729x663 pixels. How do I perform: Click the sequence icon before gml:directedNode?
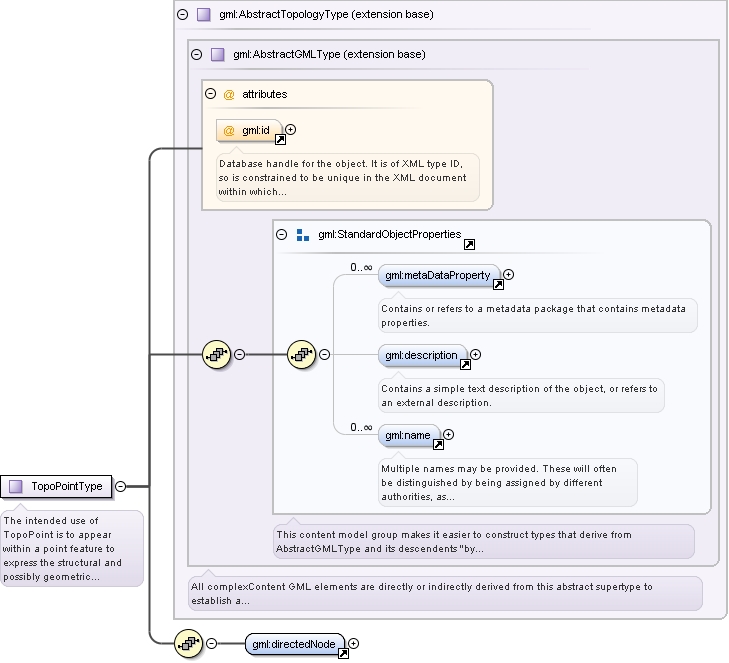188,643
